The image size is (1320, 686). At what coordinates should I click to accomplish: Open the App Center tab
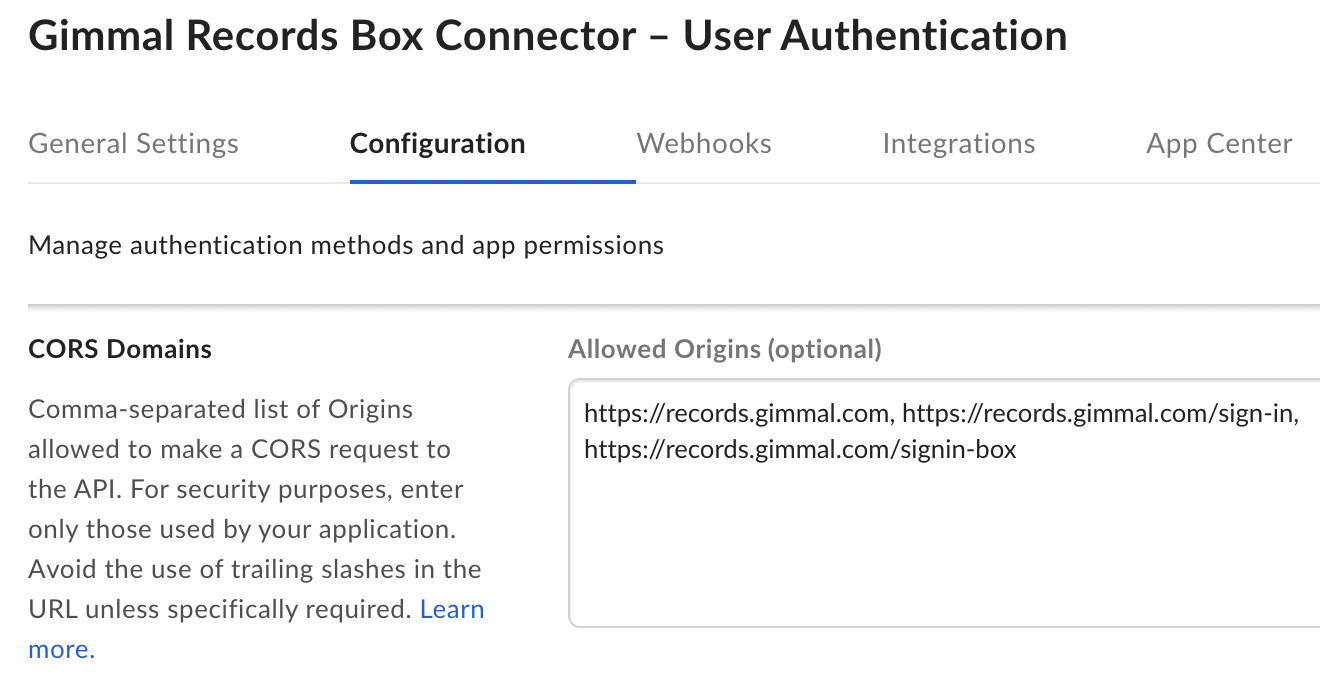tap(1218, 143)
